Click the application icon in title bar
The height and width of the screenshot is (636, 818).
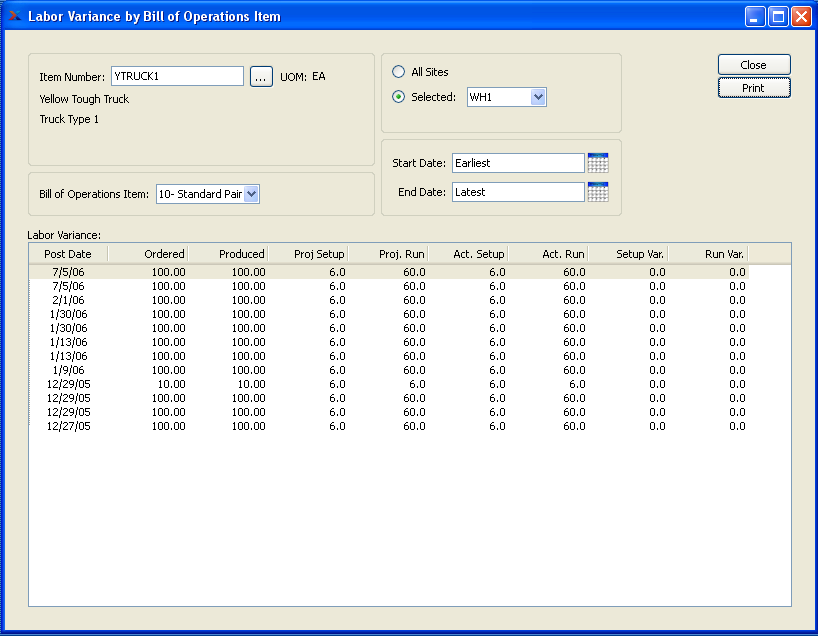tap(14, 16)
